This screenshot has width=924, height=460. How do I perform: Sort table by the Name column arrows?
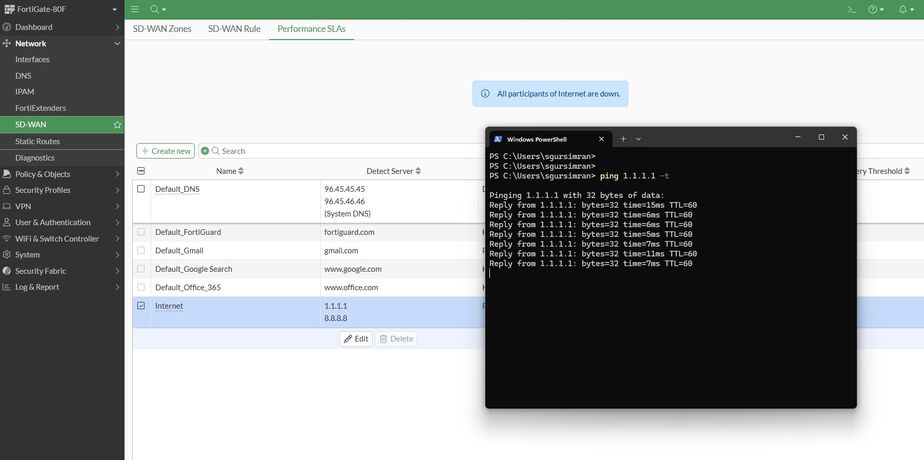tap(240, 171)
